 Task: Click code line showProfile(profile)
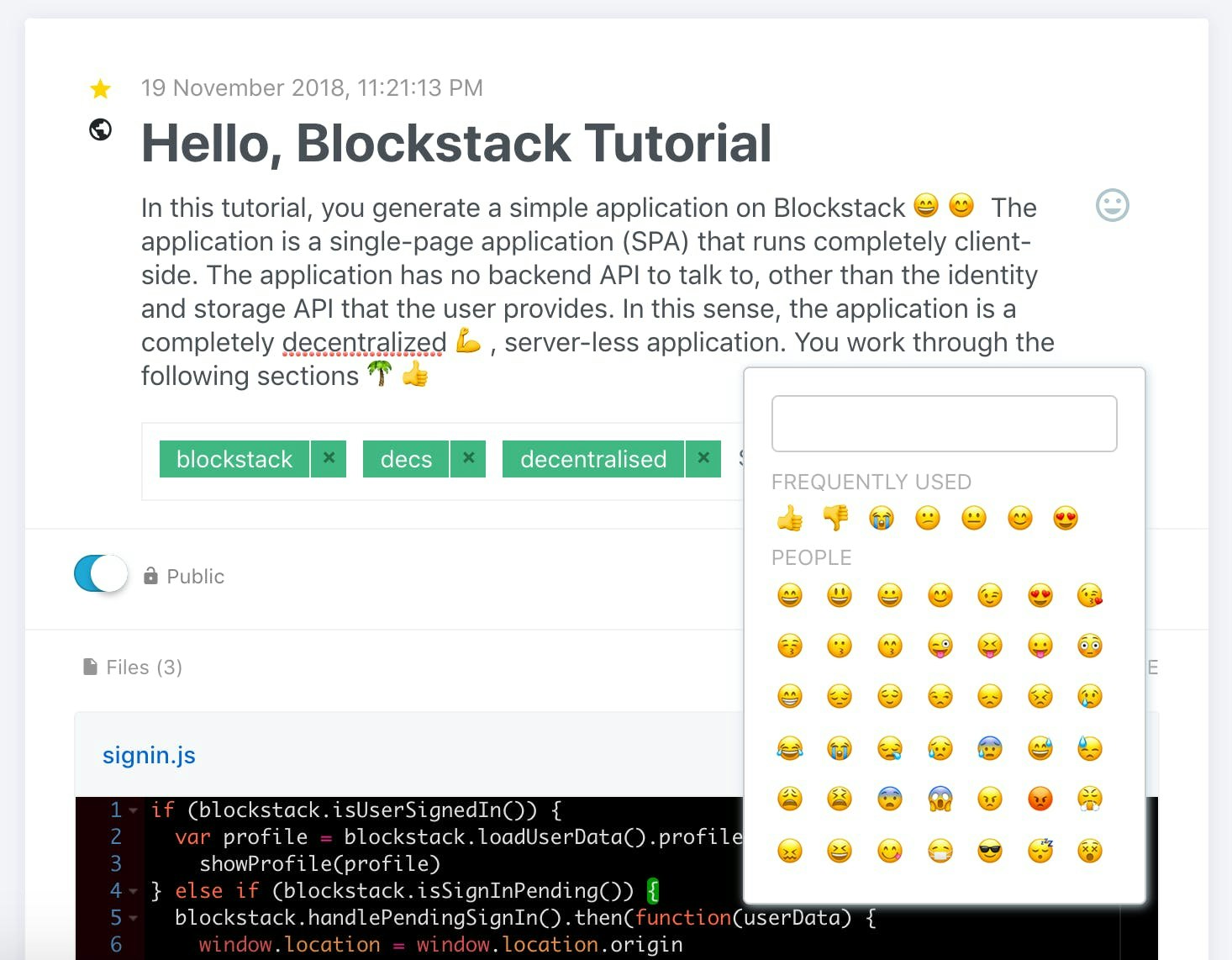pyautogui.click(x=319, y=864)
